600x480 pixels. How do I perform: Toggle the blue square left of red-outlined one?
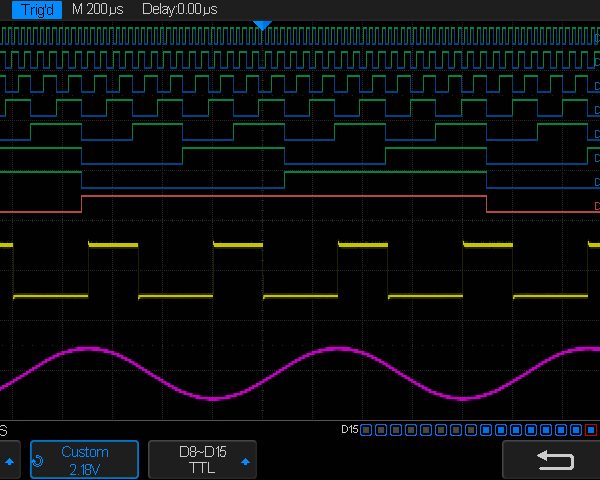point(576,430)
